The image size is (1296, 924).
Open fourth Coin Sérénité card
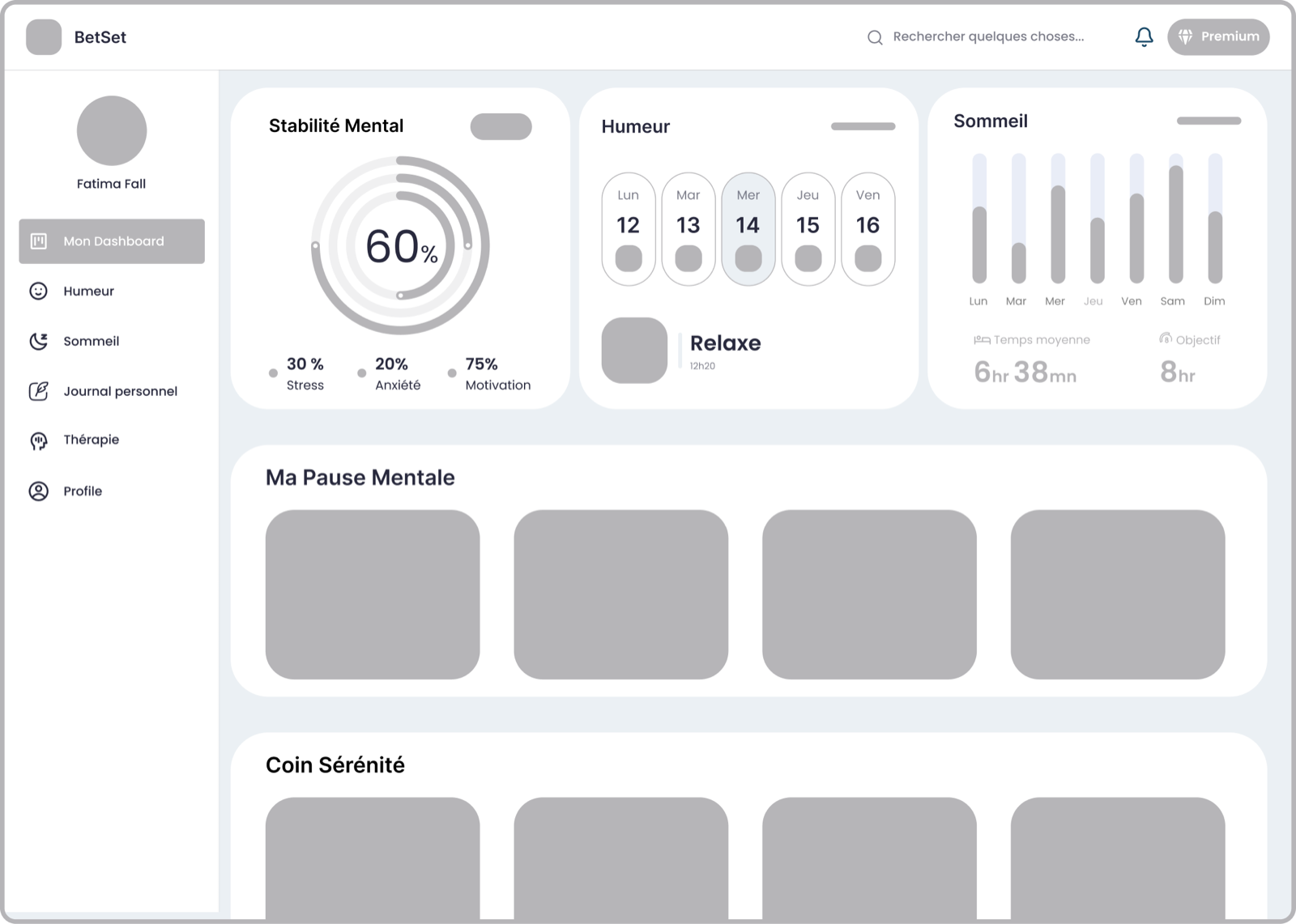click(x=1118, y=858)
